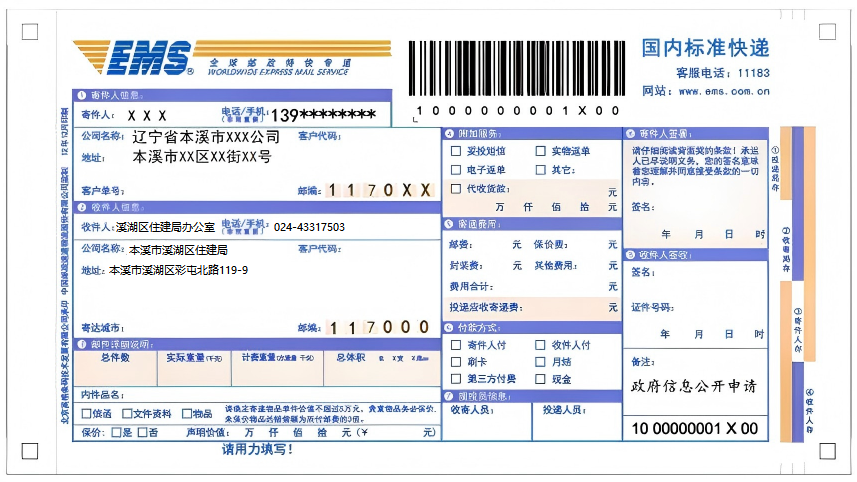The height and width of the screenshot is (482, 857).
Task: Select 第三方付费 payment checkbox
Action: (456, 379)
